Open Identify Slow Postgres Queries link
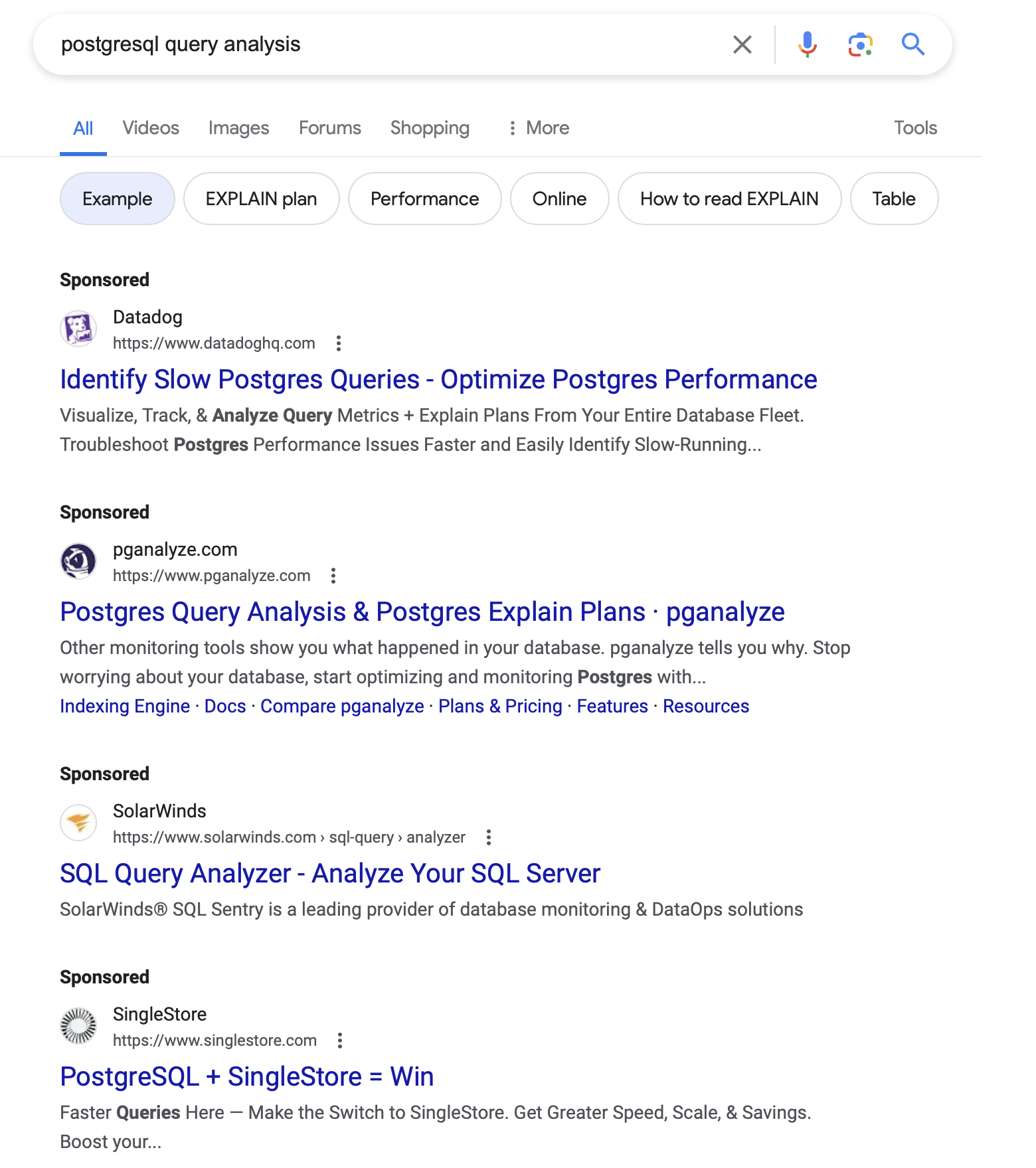Screen dimensions: 1036x1168 click(438, 380)
